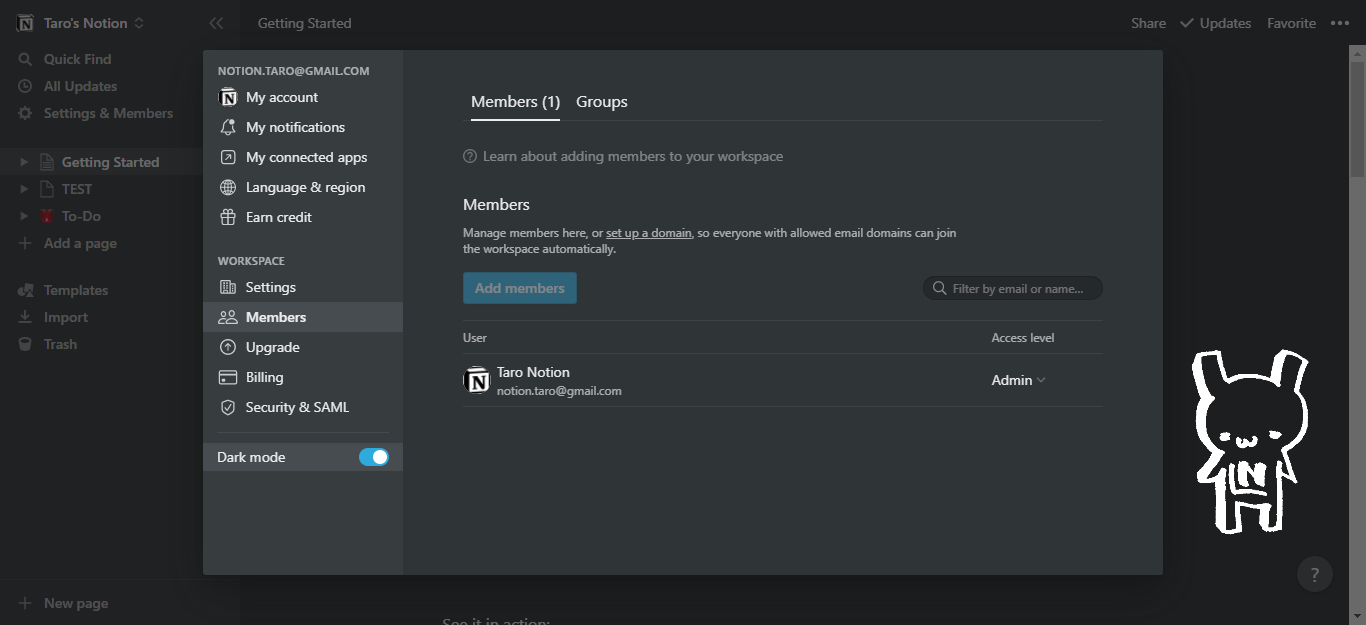Click the gift icon beside Earn credit
This screenshot has width=1366, height=625.
point(228,217)
